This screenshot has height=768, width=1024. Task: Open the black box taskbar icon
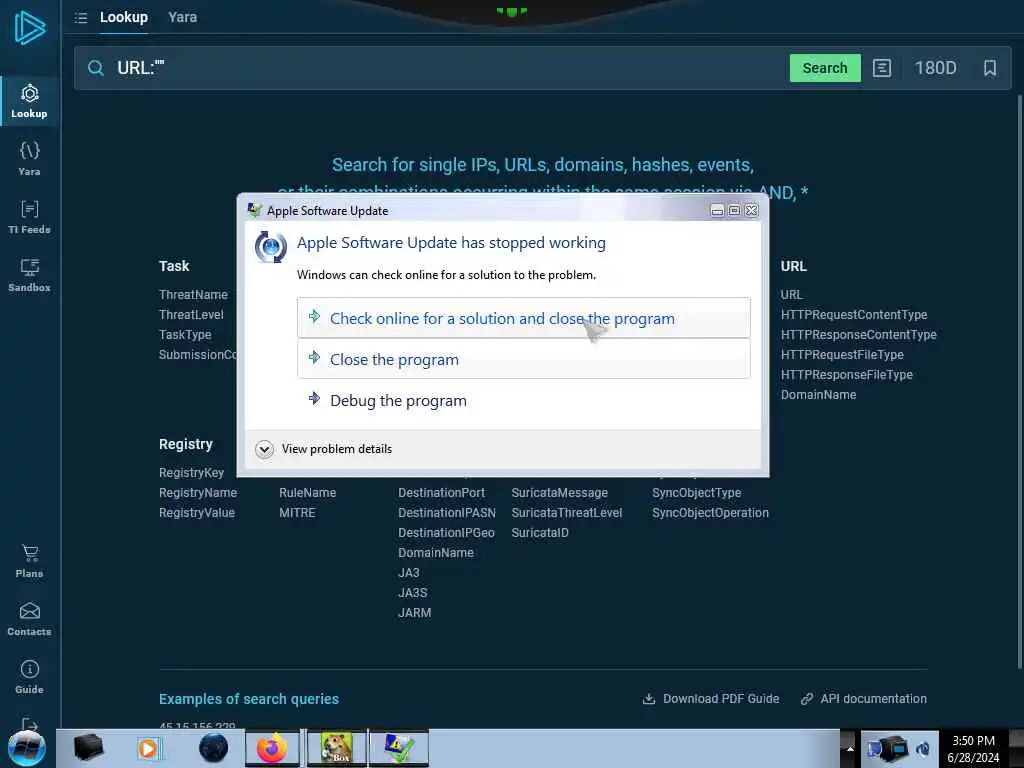[88, 748]
